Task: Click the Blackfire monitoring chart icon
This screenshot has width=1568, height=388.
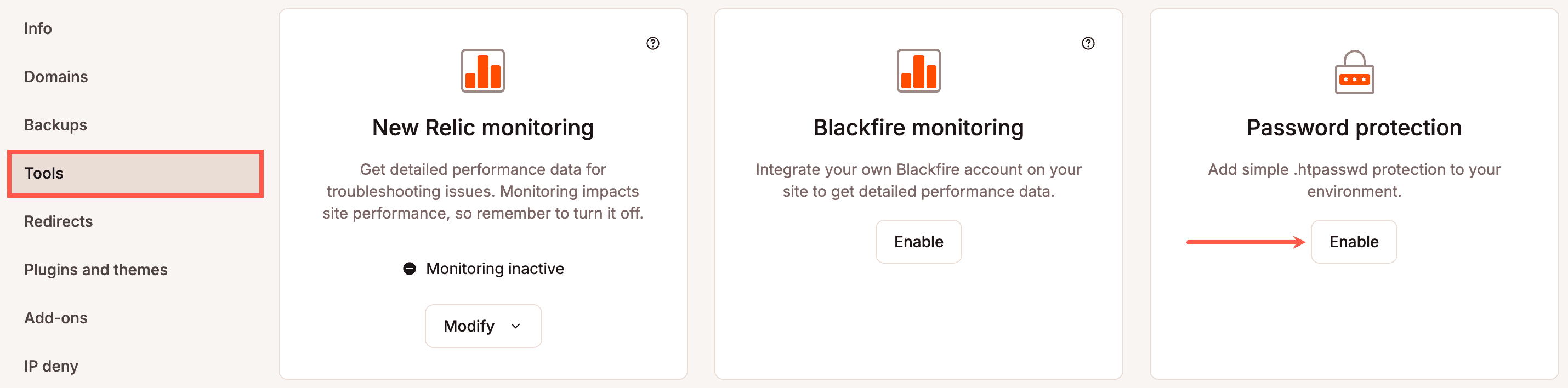Action: 918,72
